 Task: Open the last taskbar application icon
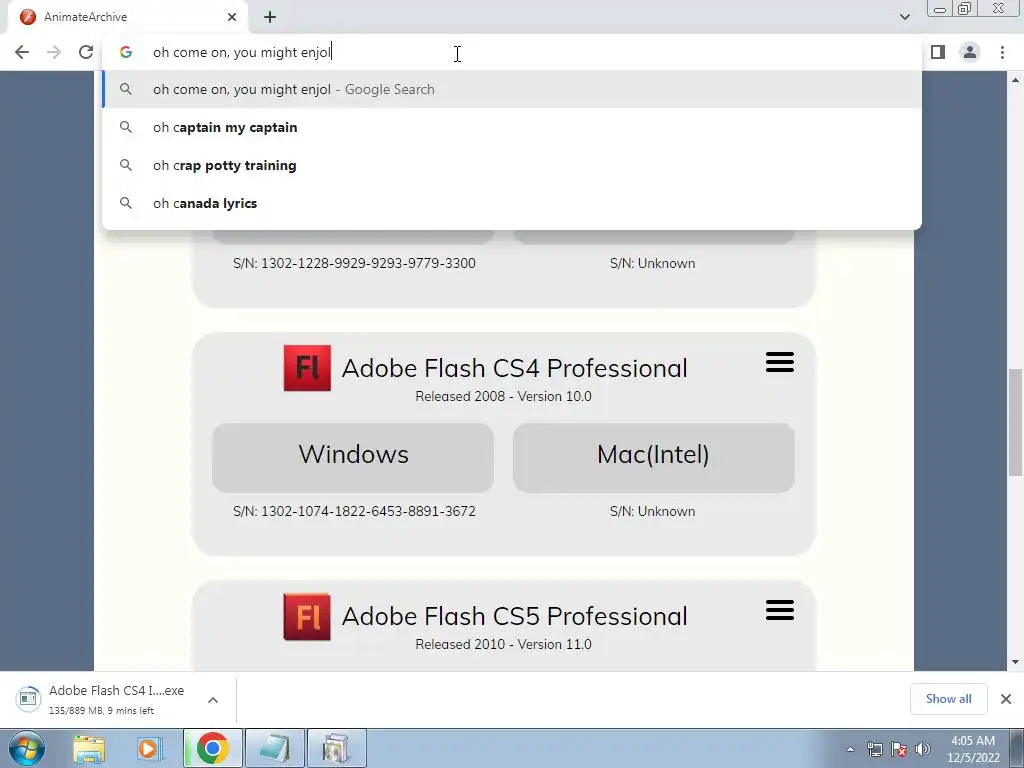(336, 748)
